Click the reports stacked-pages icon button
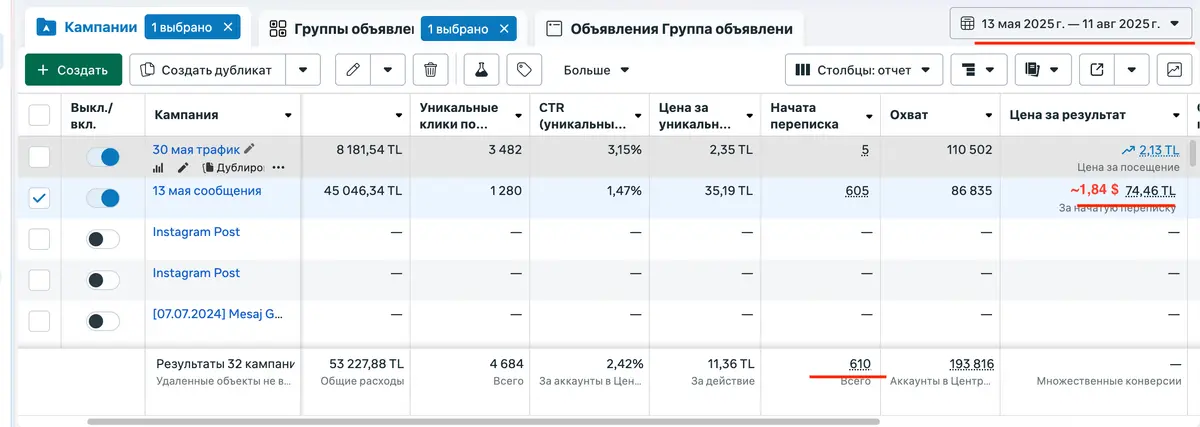The height and width of the screenshot is (427, 1200). point(1044,70)
